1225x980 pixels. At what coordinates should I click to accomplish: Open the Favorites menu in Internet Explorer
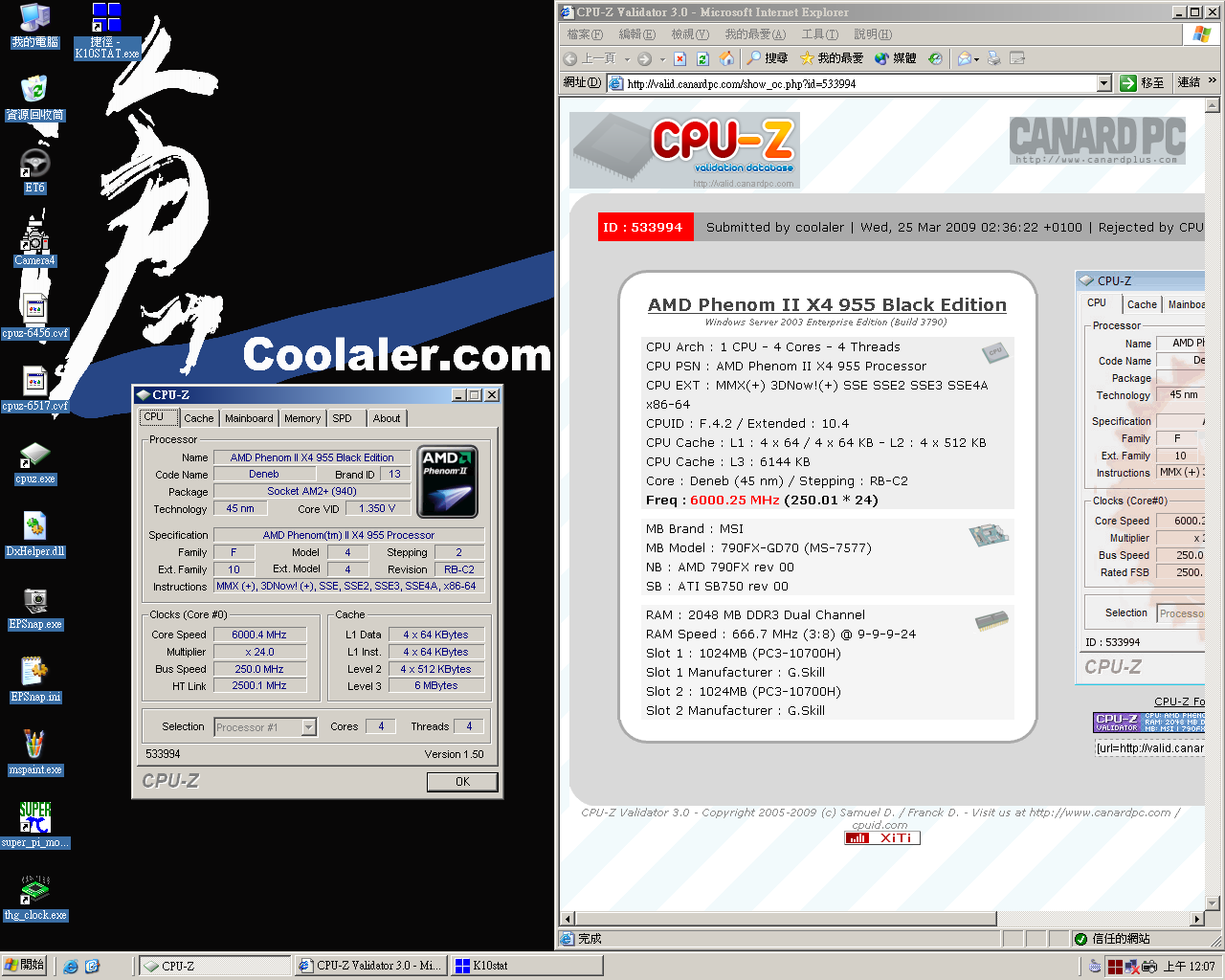tap(755, 34)
